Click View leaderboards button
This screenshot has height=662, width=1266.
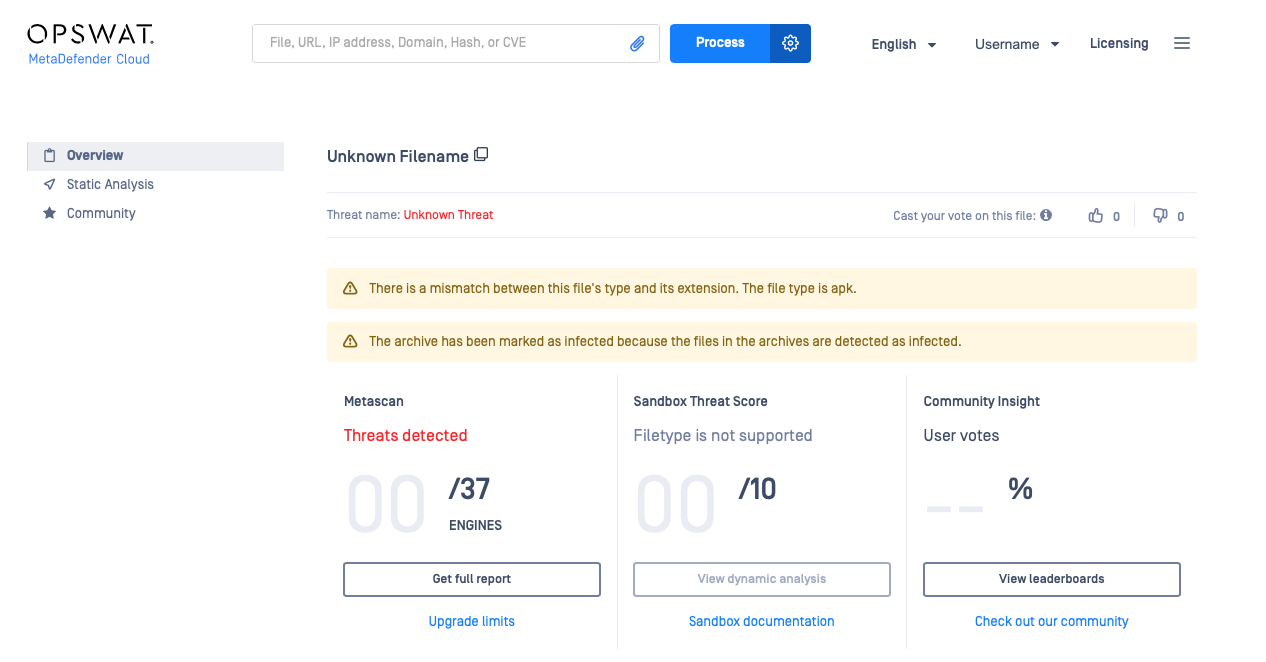(1052, 579)
